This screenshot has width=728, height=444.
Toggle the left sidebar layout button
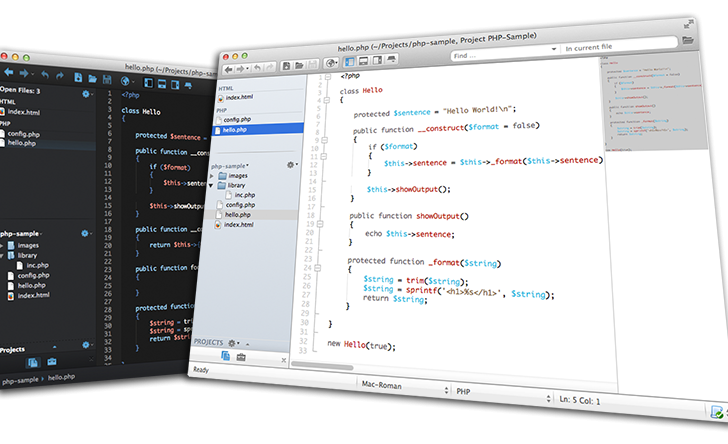pyautogui.click(x=350, y=63)
